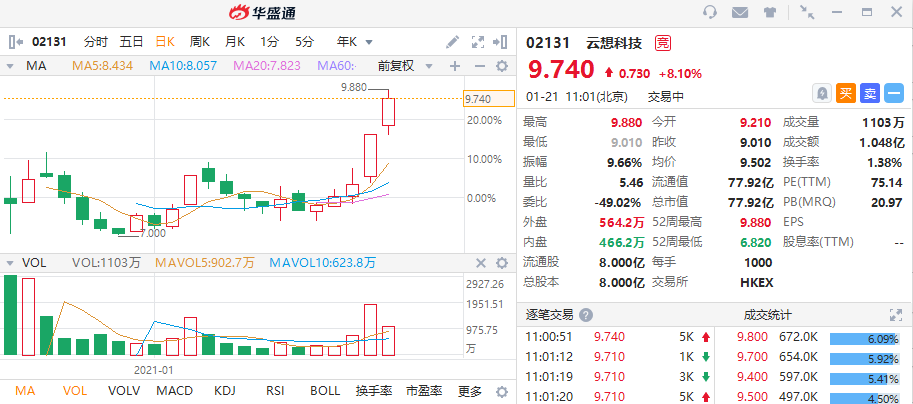Expand chart to fullscreen
Image resolution: width=913 pixels, height=404 pixels.
(477, 42)
